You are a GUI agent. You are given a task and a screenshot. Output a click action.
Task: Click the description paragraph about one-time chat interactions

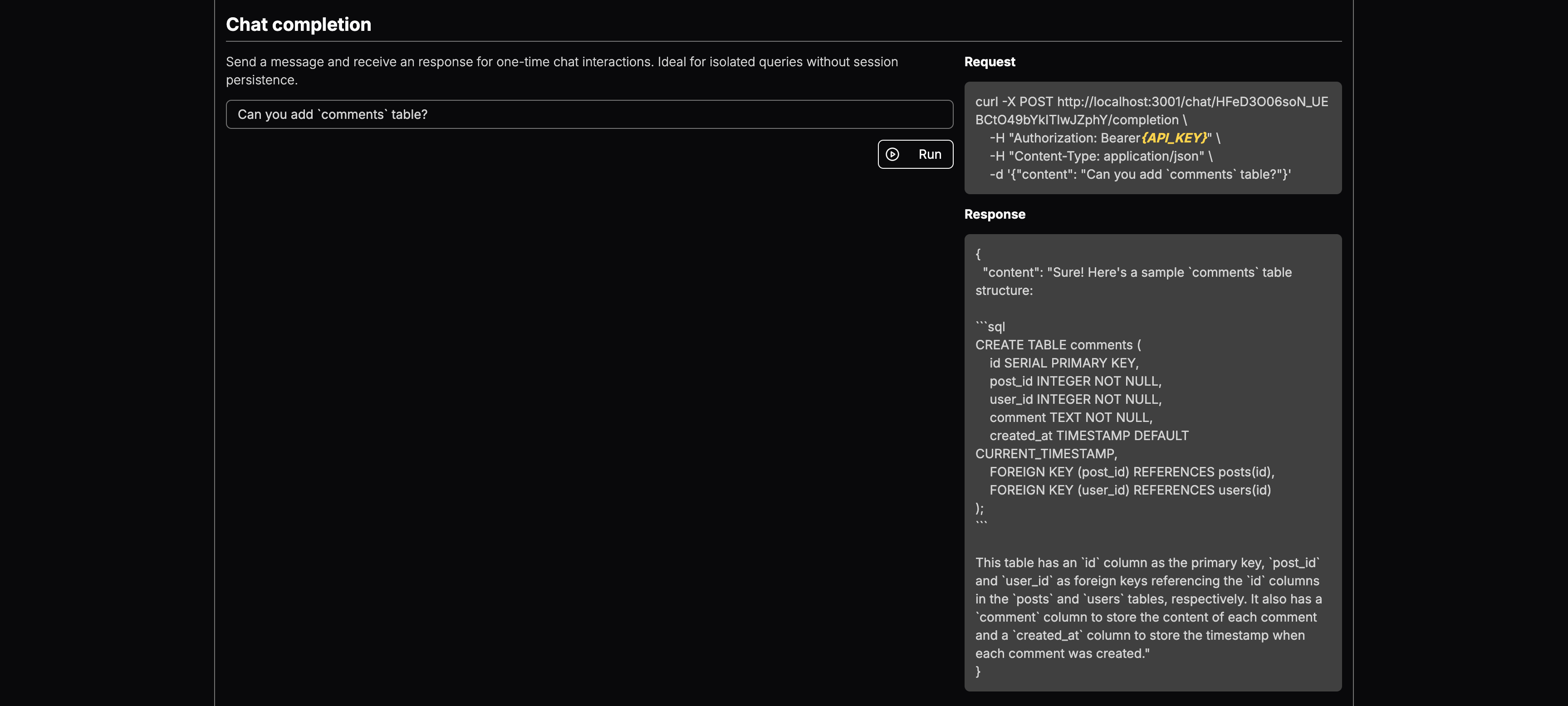pyautogui.click(x=562, y=71)
